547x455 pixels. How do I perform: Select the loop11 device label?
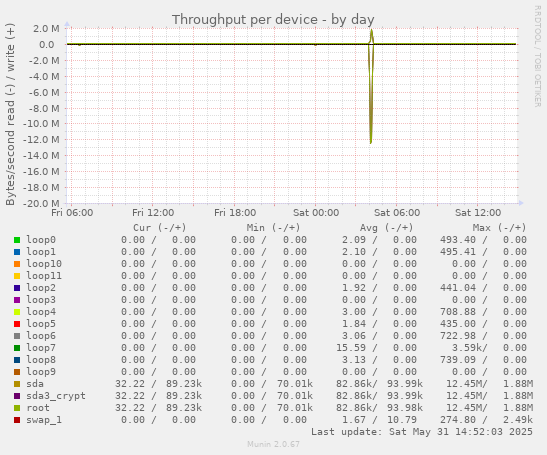click(x=44, y=276)
